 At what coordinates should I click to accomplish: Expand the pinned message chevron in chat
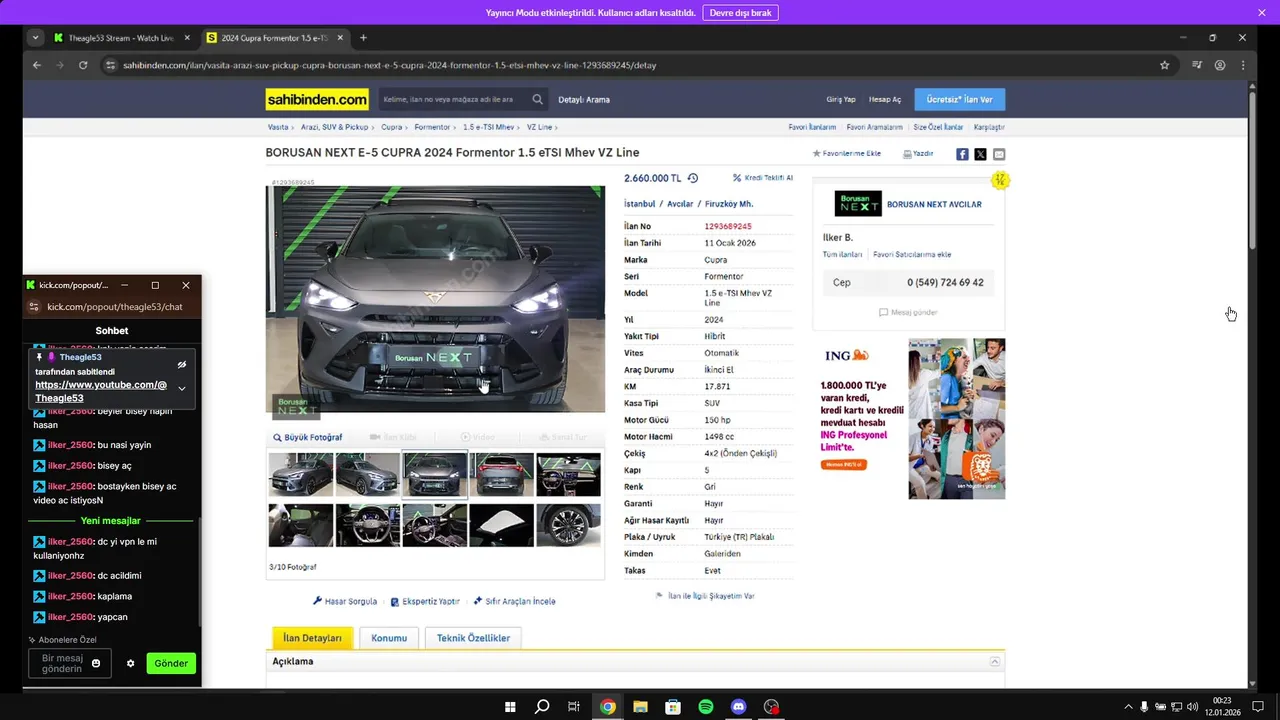coord(182,388)
